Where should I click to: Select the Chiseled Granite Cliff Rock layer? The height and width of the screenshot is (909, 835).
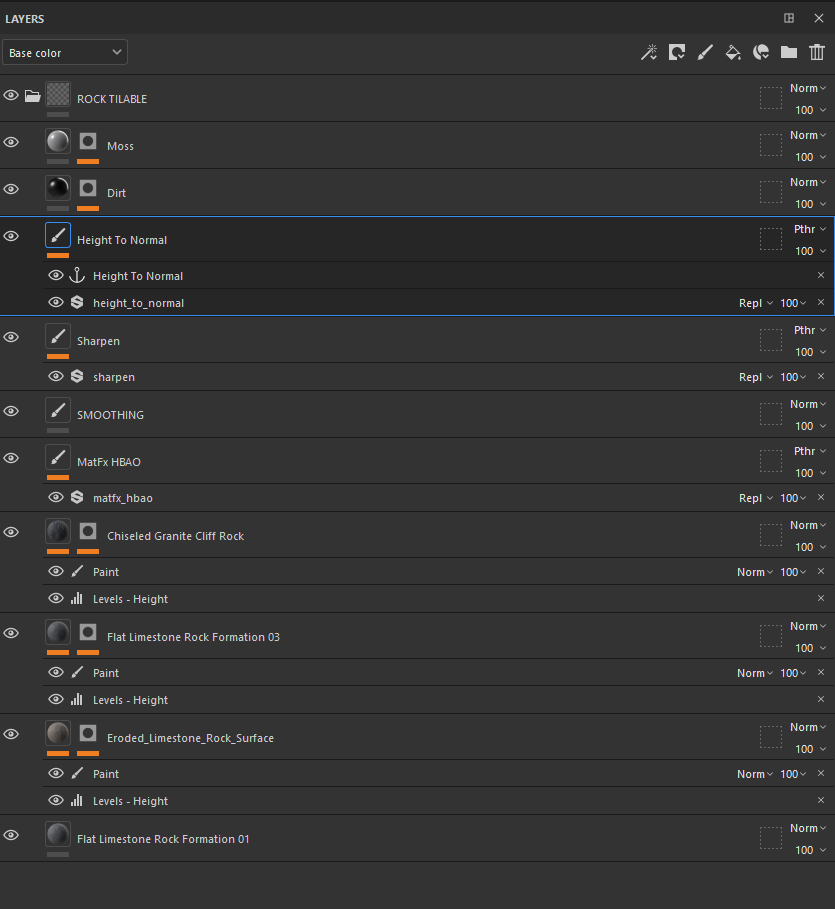point(175,536)
